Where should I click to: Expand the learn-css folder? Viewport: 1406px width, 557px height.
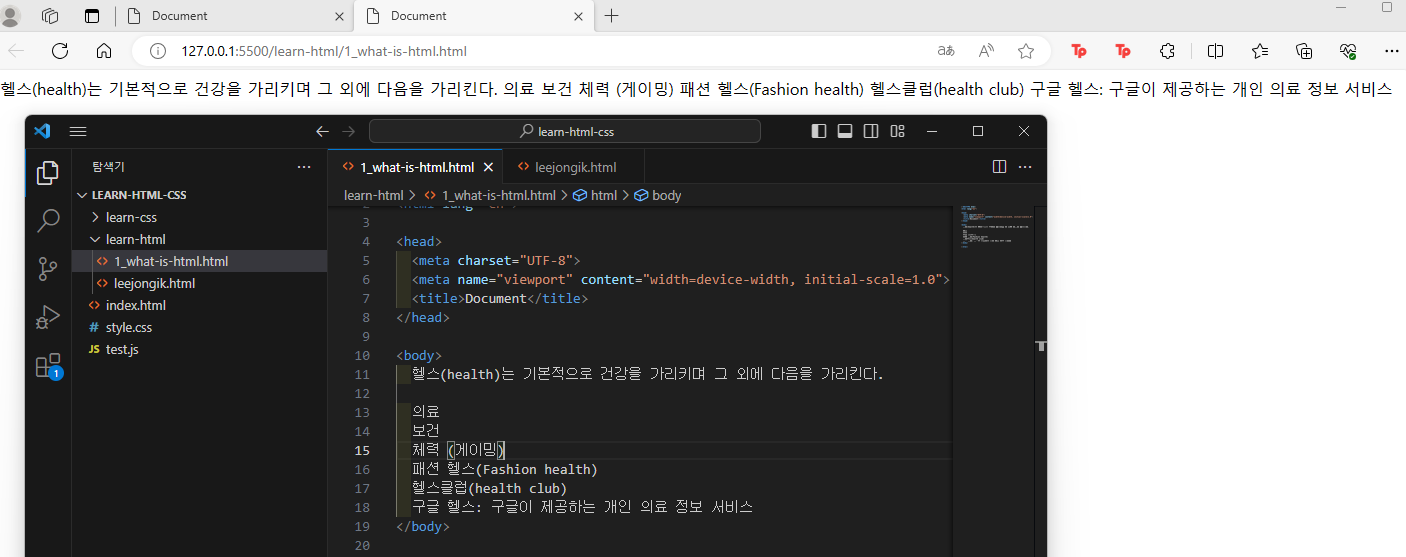point(131,217)
